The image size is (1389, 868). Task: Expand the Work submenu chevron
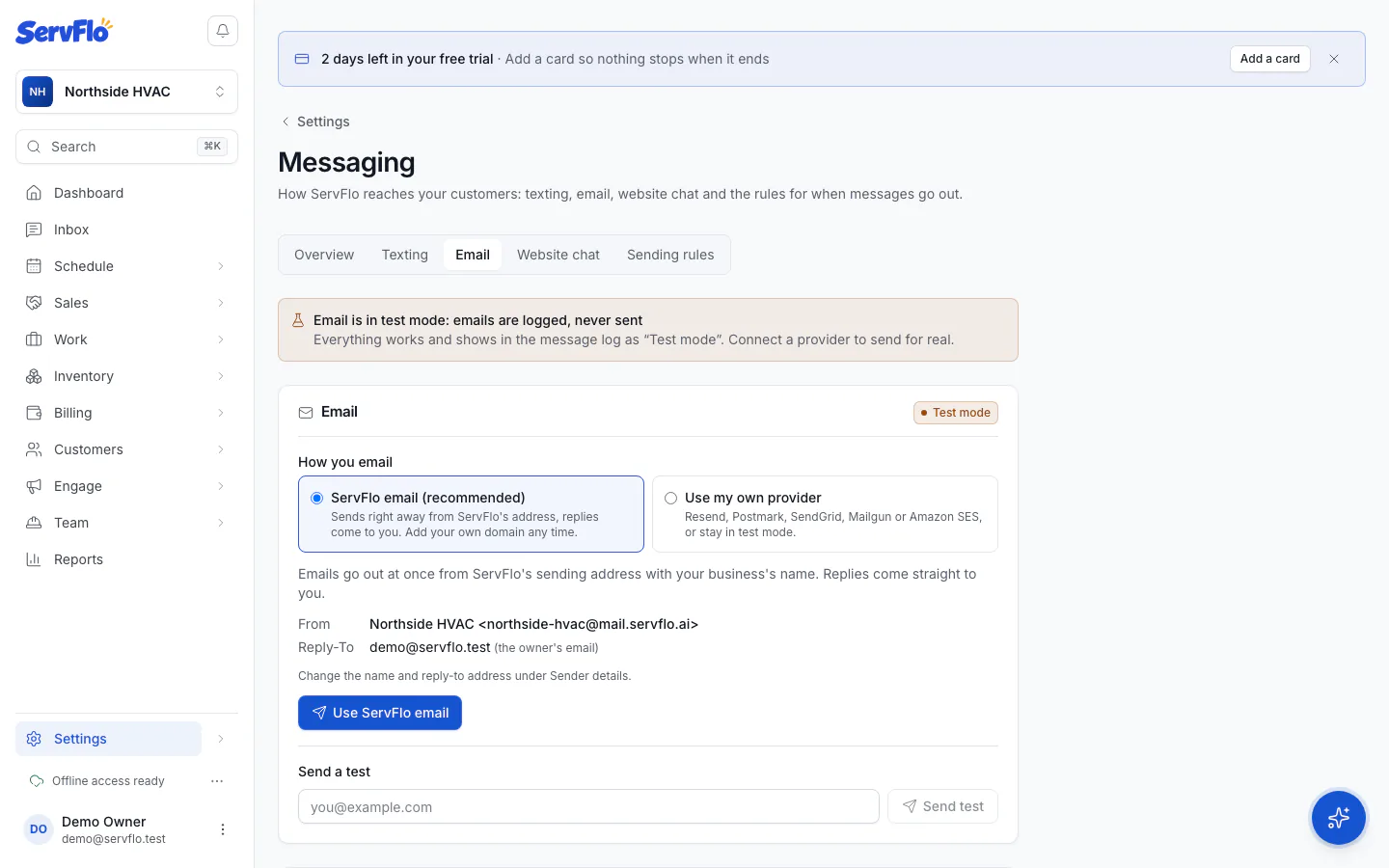(x=221, y=339)
